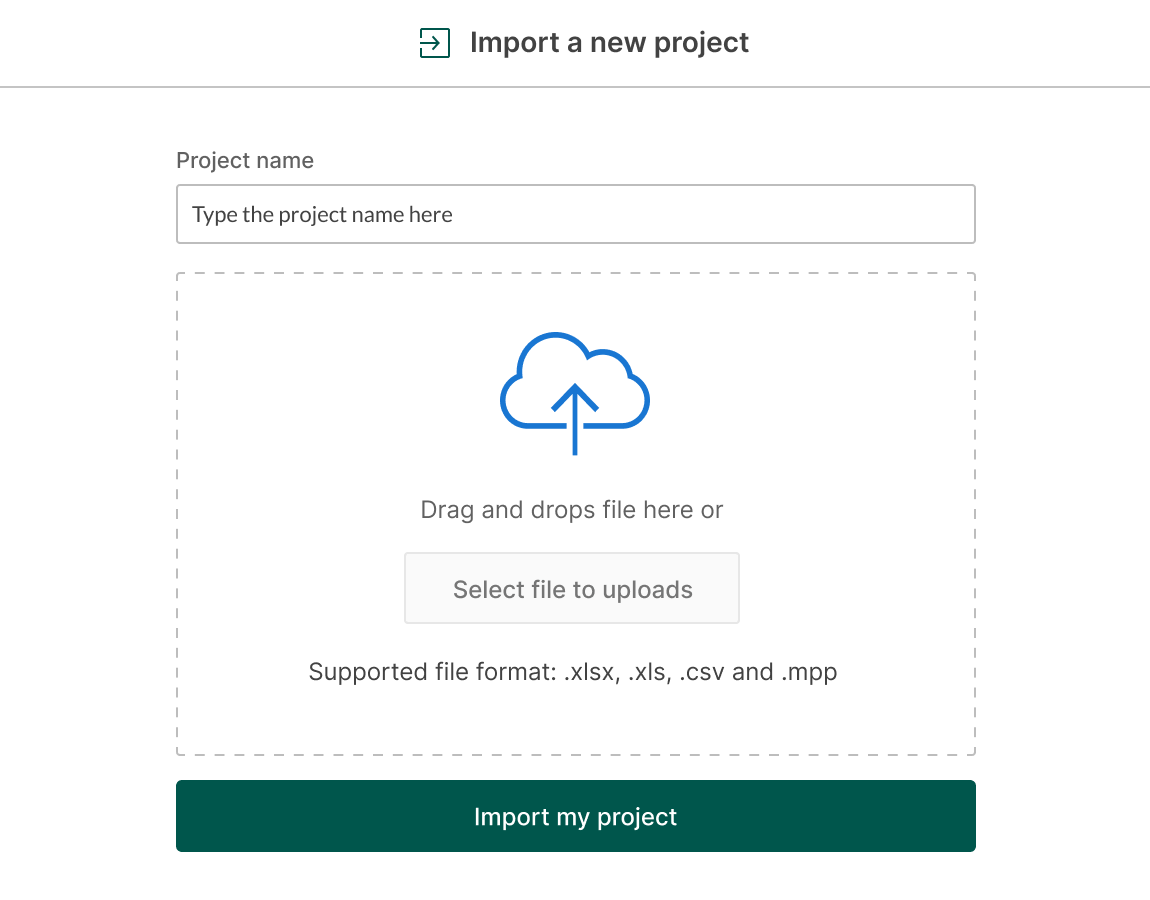Click the word 'Select' in upload button
The width and height of the screenshot is (1150, 900).
(487, 590)
